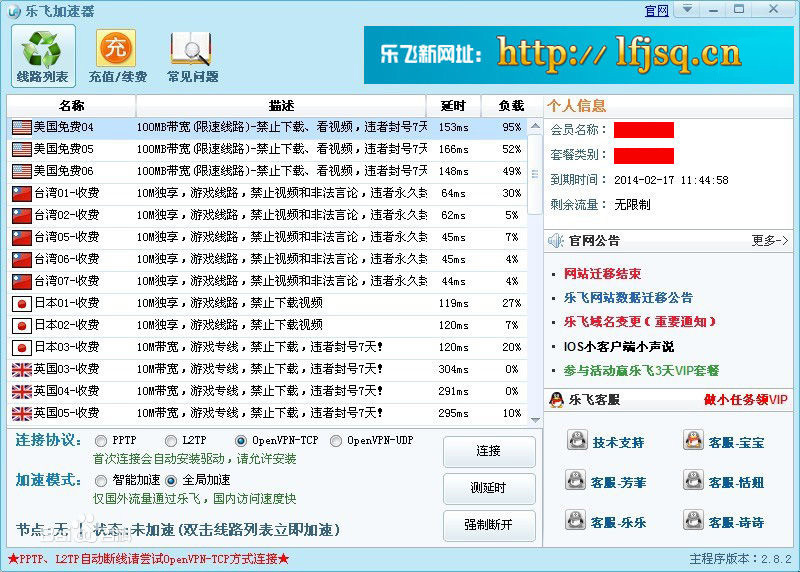This screenshot has height=572, width=800.
Task: Click the Japan flag icon for 日本03-收费
Action: point(22,347)
